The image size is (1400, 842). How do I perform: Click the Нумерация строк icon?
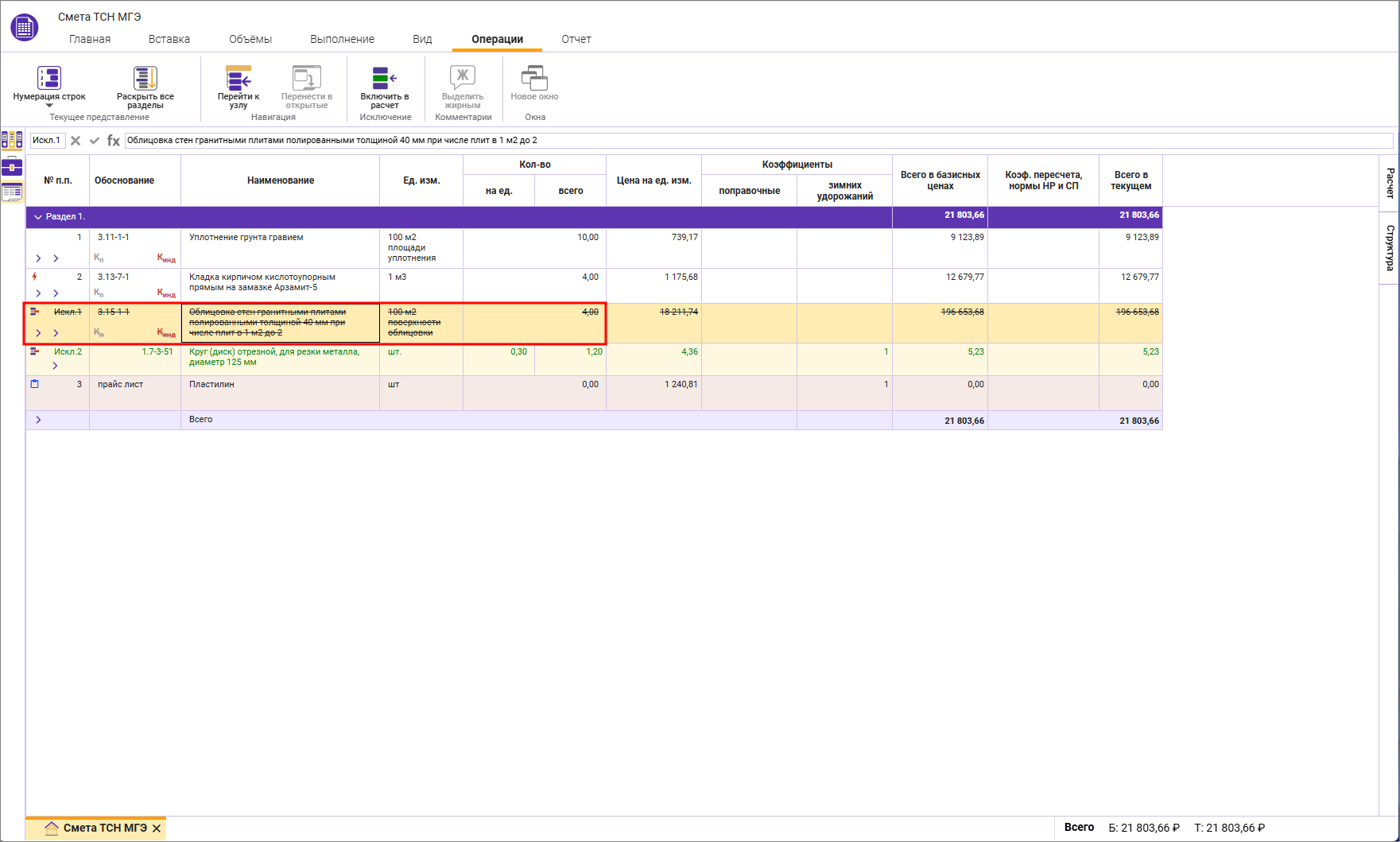click(x=48, y=78)
